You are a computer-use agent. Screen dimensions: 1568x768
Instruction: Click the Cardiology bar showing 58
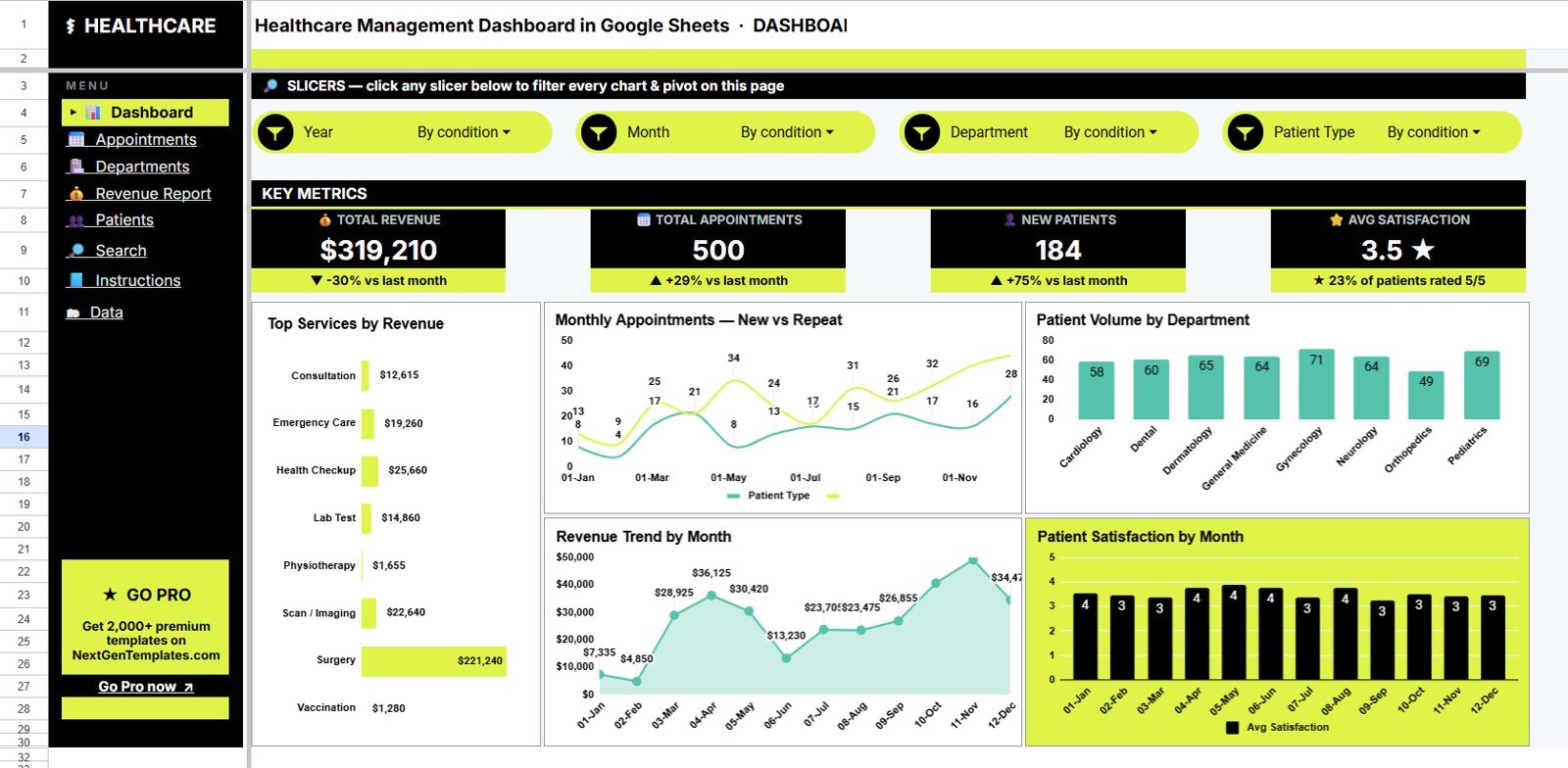click(x=1096, y=392)
